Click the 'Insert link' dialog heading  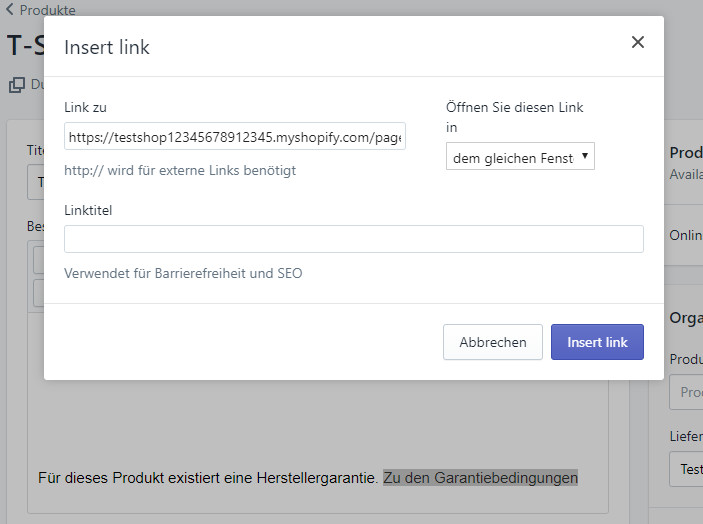107,47
